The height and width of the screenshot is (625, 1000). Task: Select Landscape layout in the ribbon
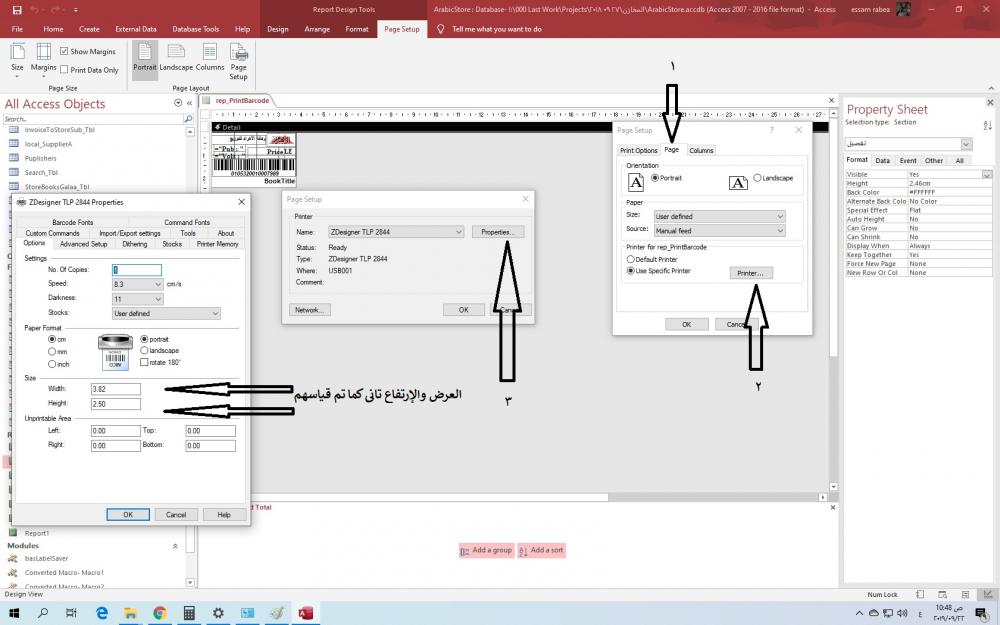176,58
